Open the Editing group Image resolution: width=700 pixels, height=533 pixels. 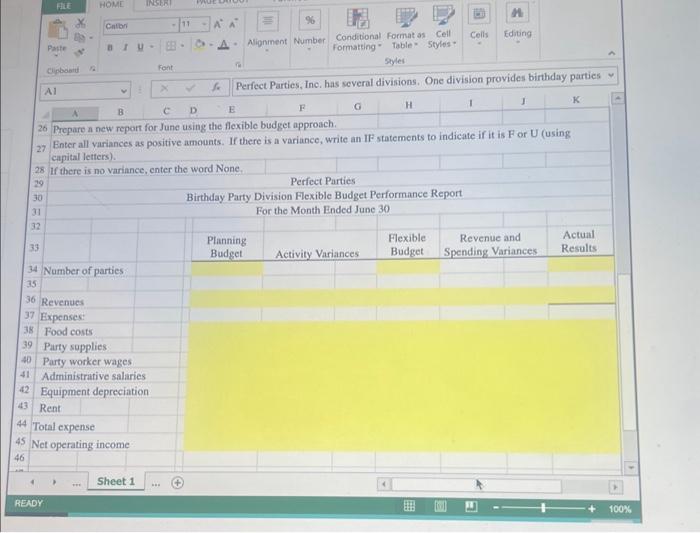click(517, 24)
